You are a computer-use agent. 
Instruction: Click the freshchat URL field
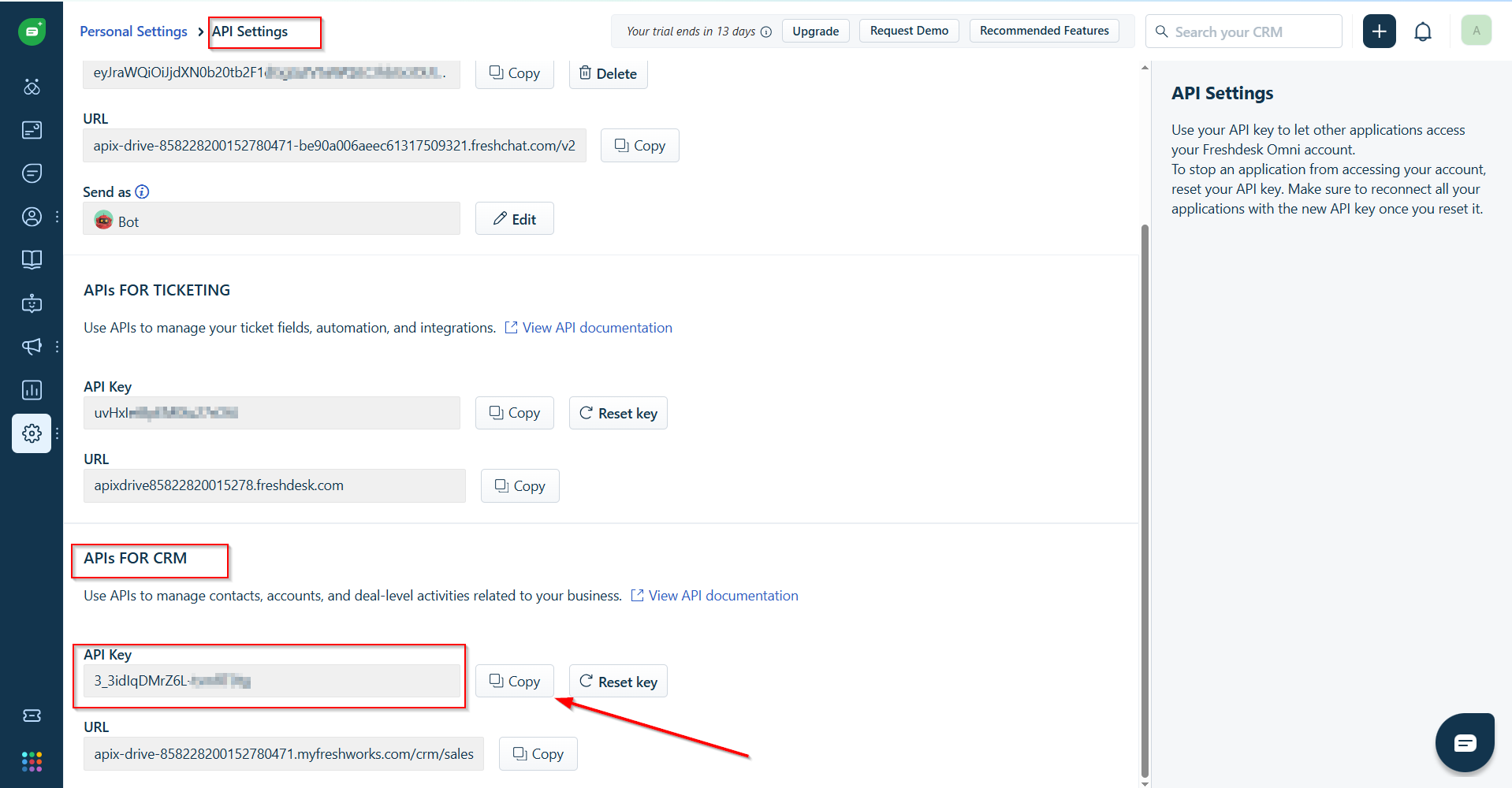(x=334, y=146)
